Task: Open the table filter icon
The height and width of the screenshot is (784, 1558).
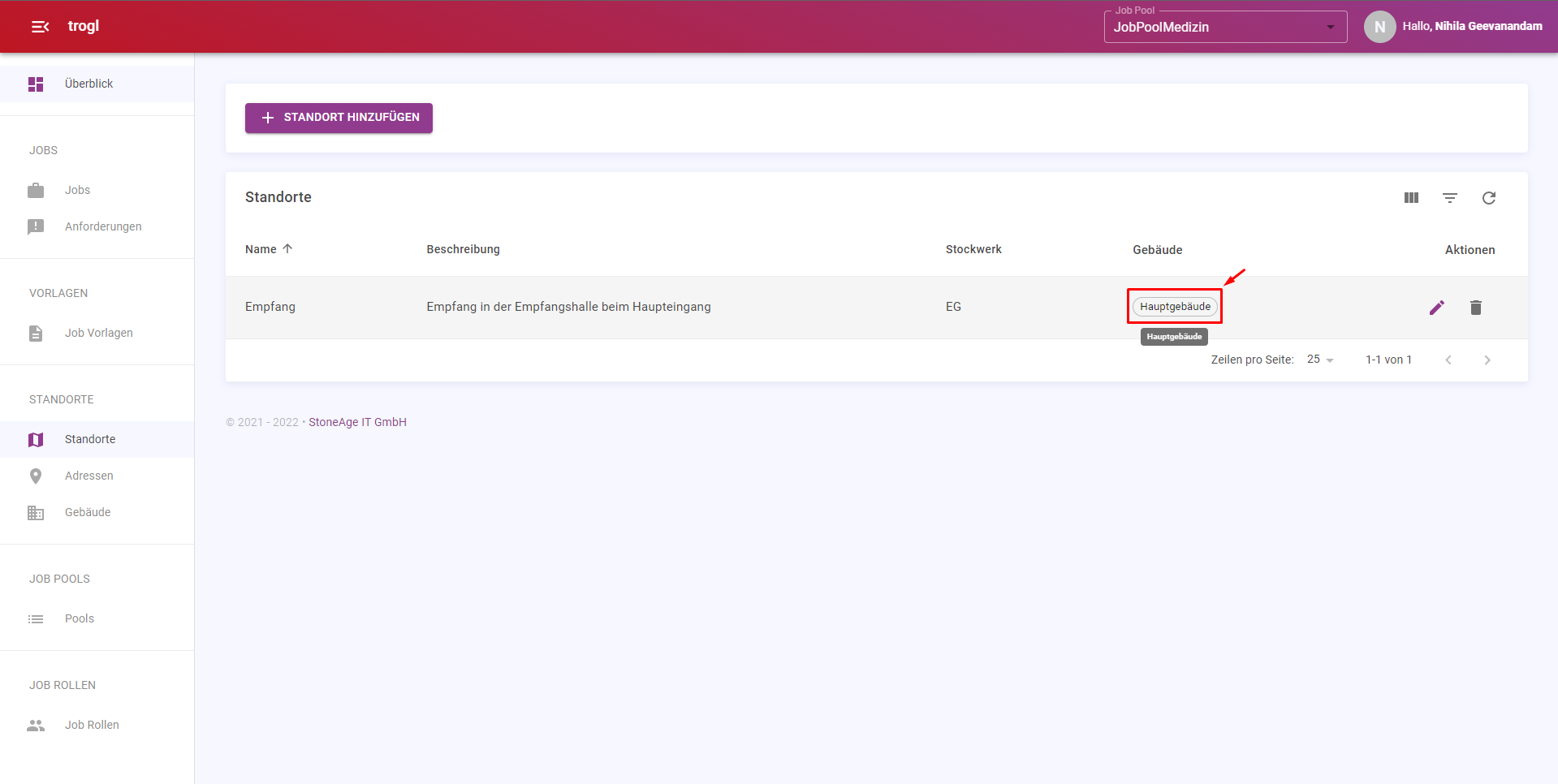Action: (1450, 198)
